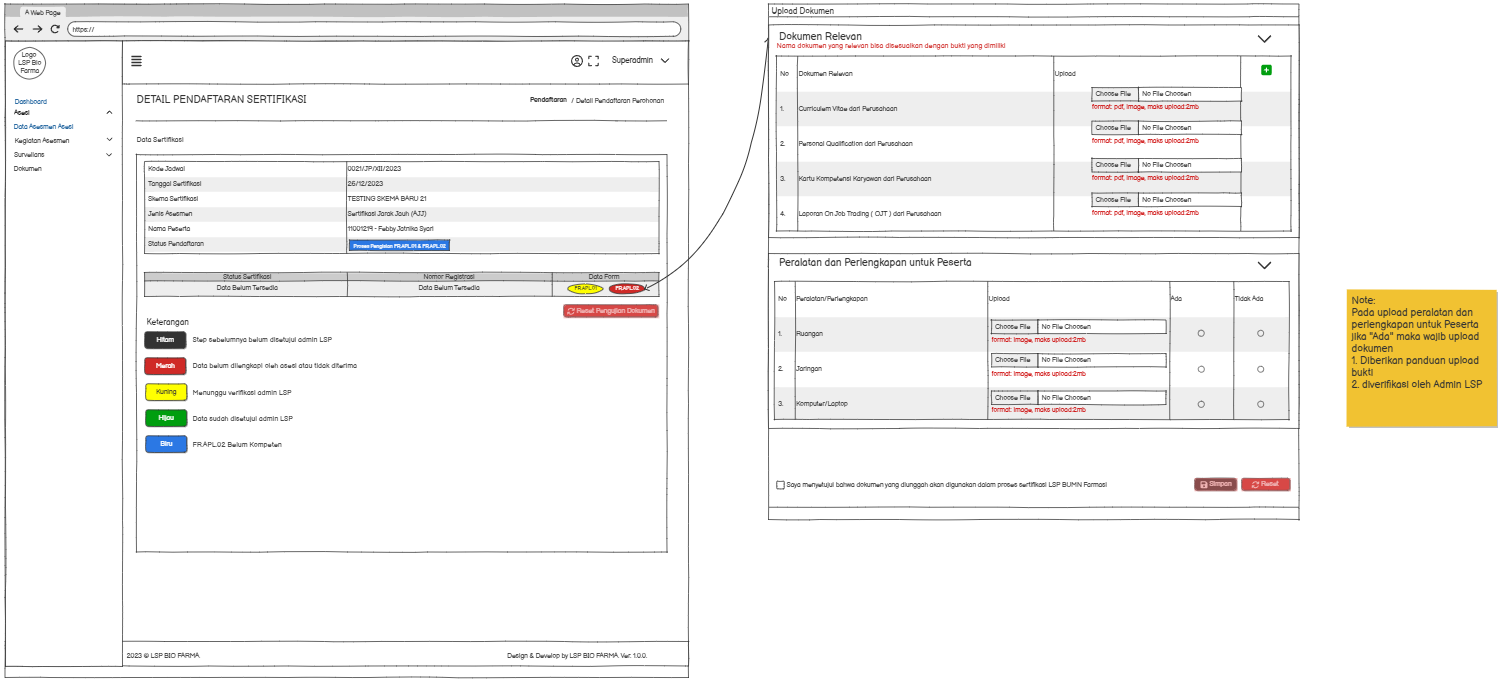Click the Simpan button

[x=1215, y=484]
